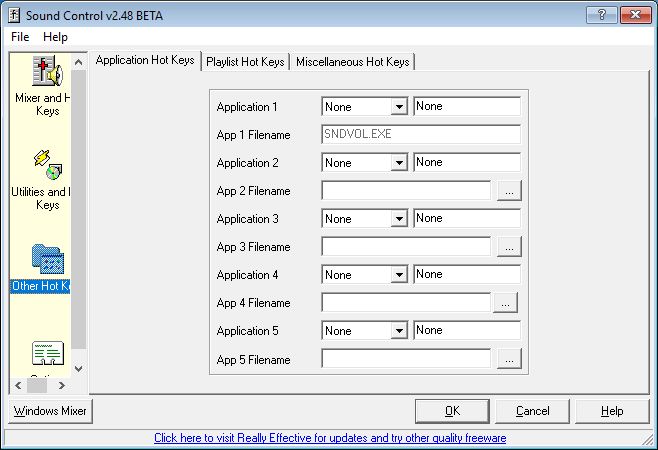Click the App 5 Filename text box

(x=406, y=358)
